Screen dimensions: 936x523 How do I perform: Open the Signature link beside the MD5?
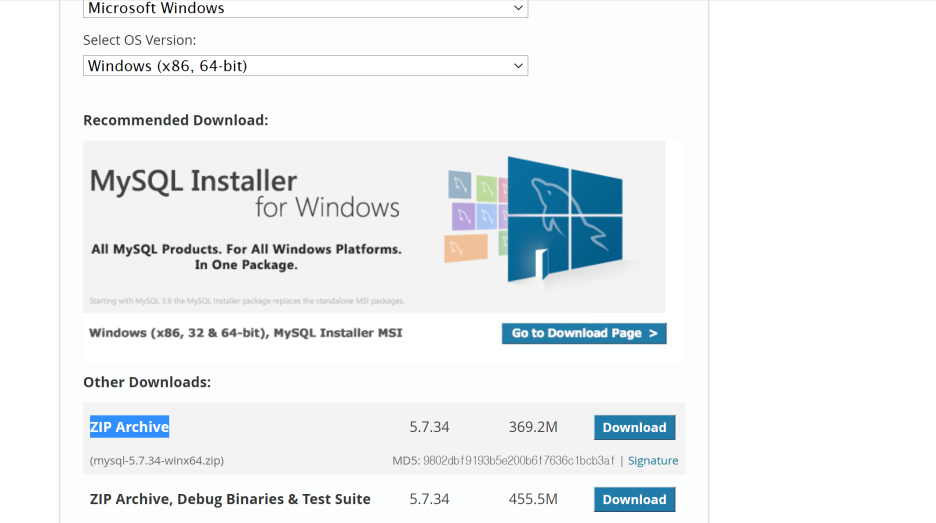(652, 460)
